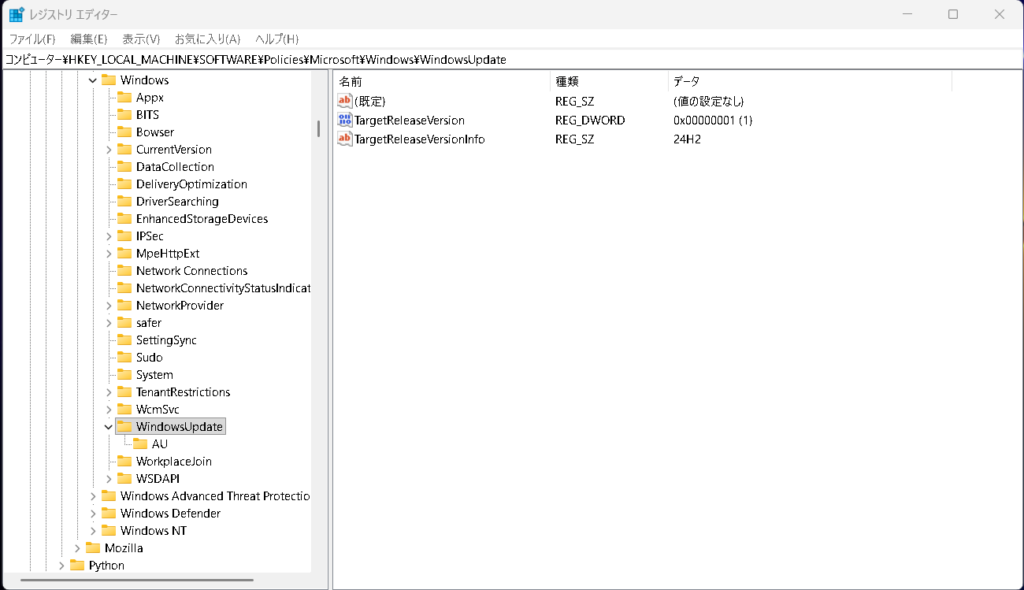Click the TargetReleaseVersionInfo string value icon
The image size is (1024, 590).
(345, 139)
